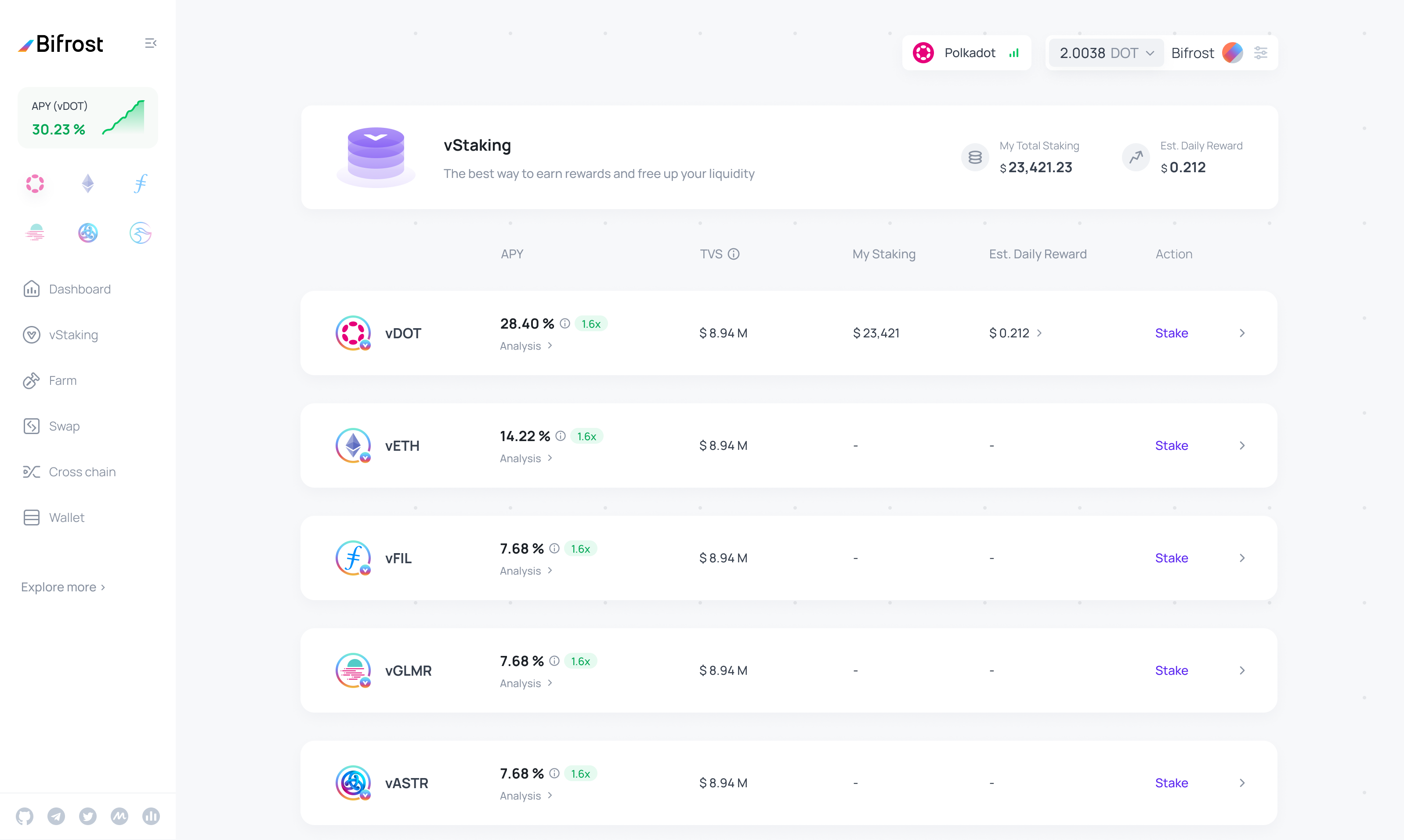Open the Polkadot network selector
1404x840 pixels.
point(966,53)
